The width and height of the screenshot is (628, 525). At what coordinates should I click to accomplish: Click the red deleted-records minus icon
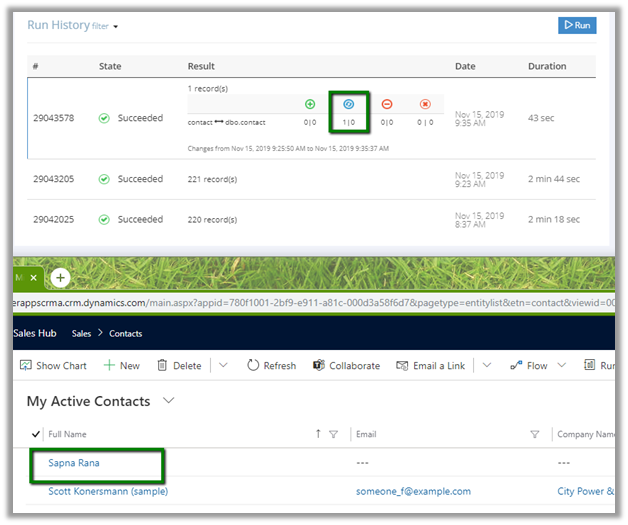[387, 104]
